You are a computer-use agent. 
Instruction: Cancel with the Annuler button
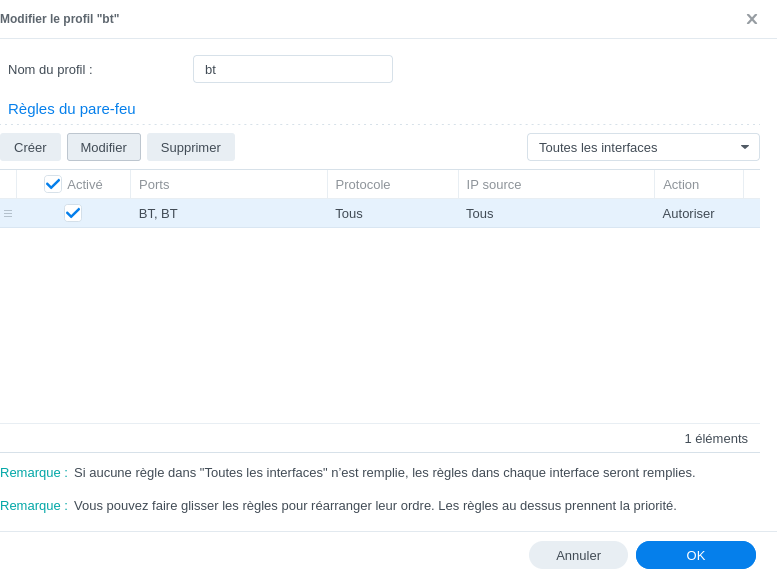[578, 555]
